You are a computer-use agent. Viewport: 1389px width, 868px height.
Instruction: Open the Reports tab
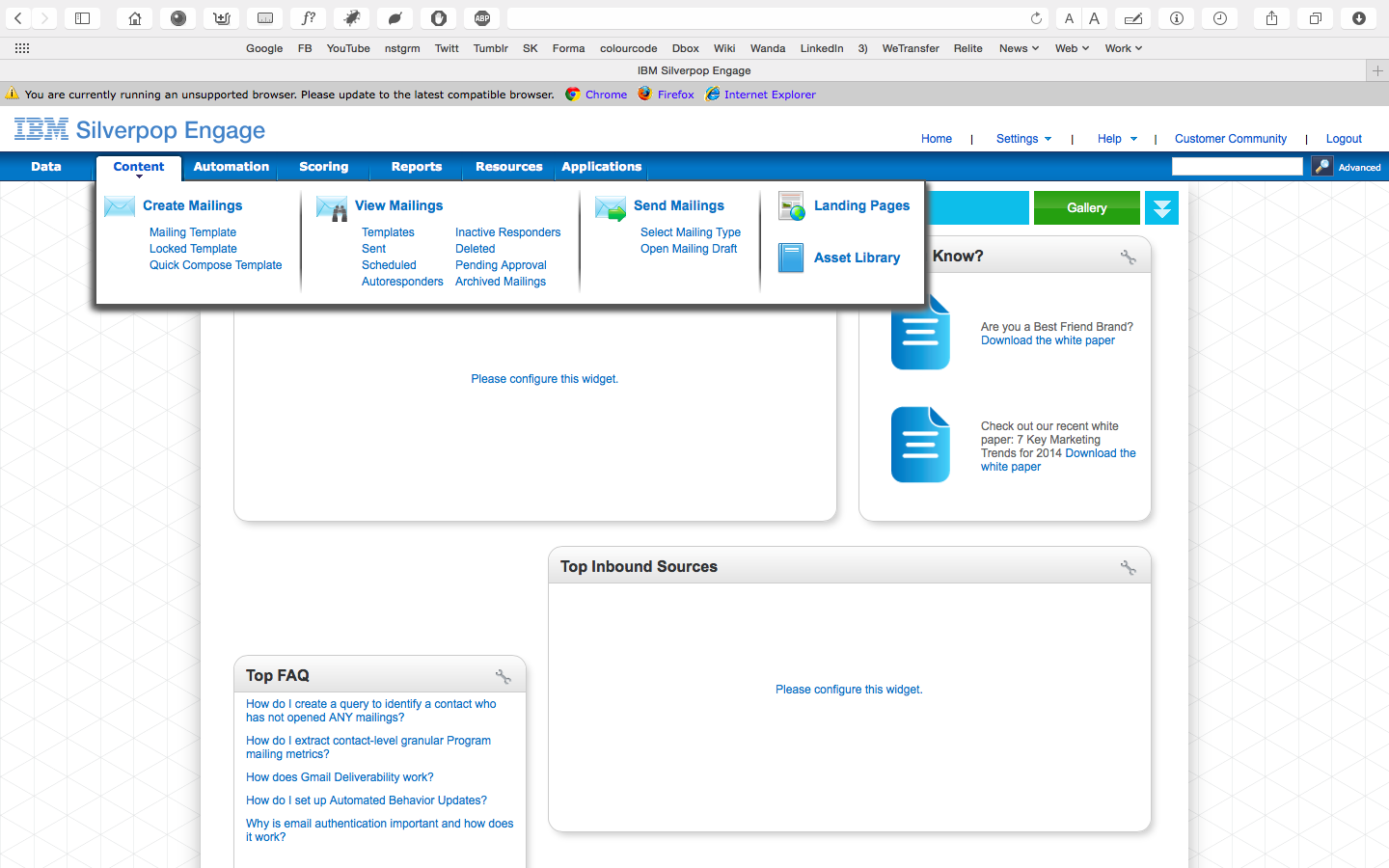(417, 167)
